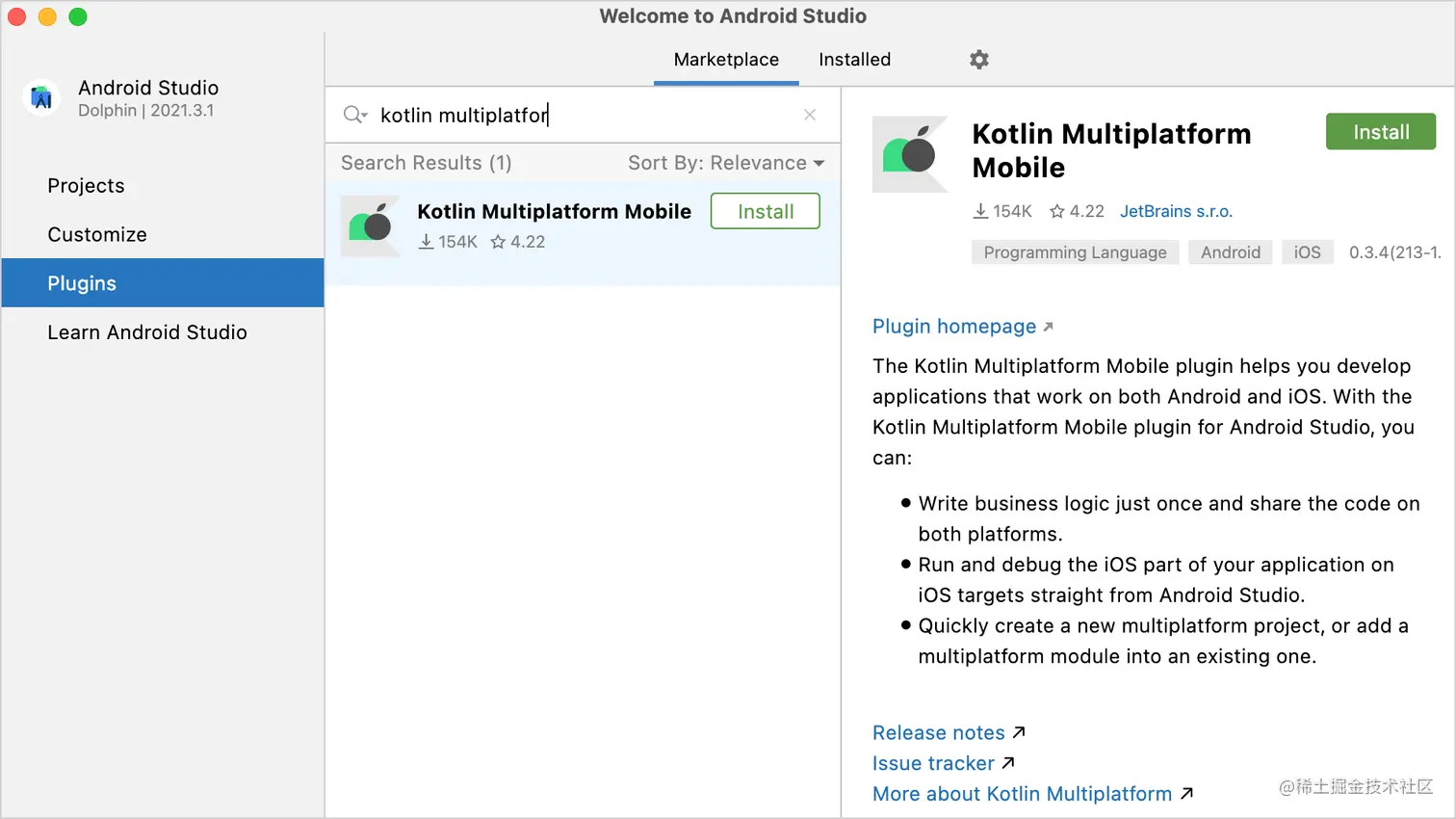
Task: Click the Programming Language tag
Action: [1075, 252]
